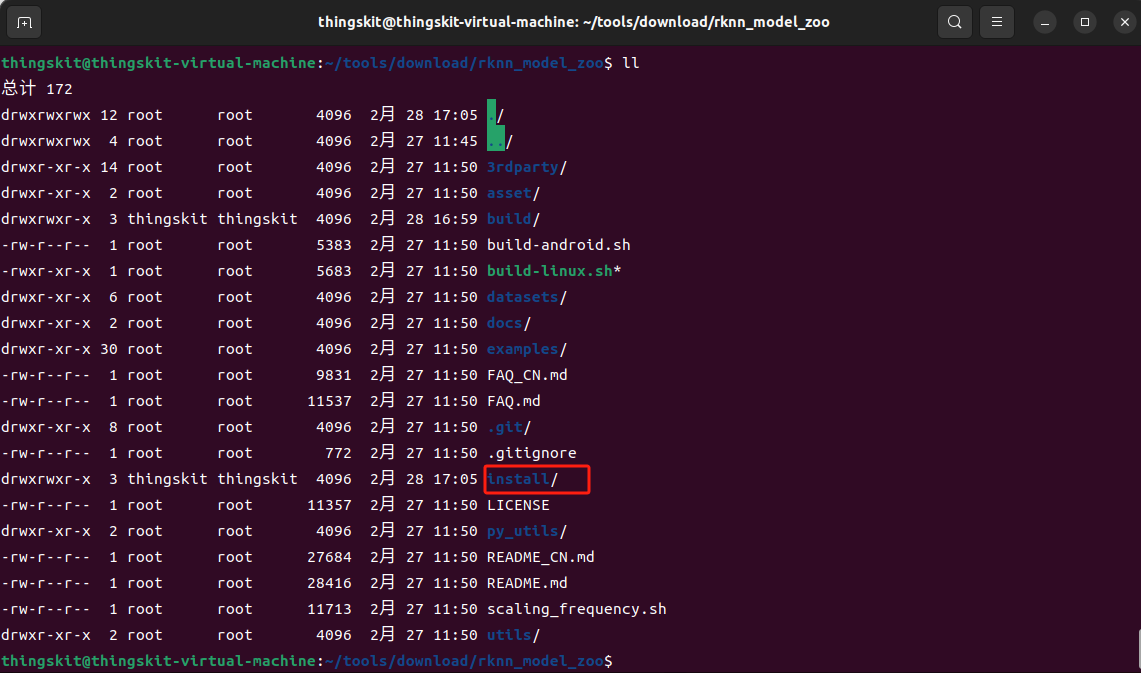
Task: Click the LICENSE file name
Action: click(518, 505)
